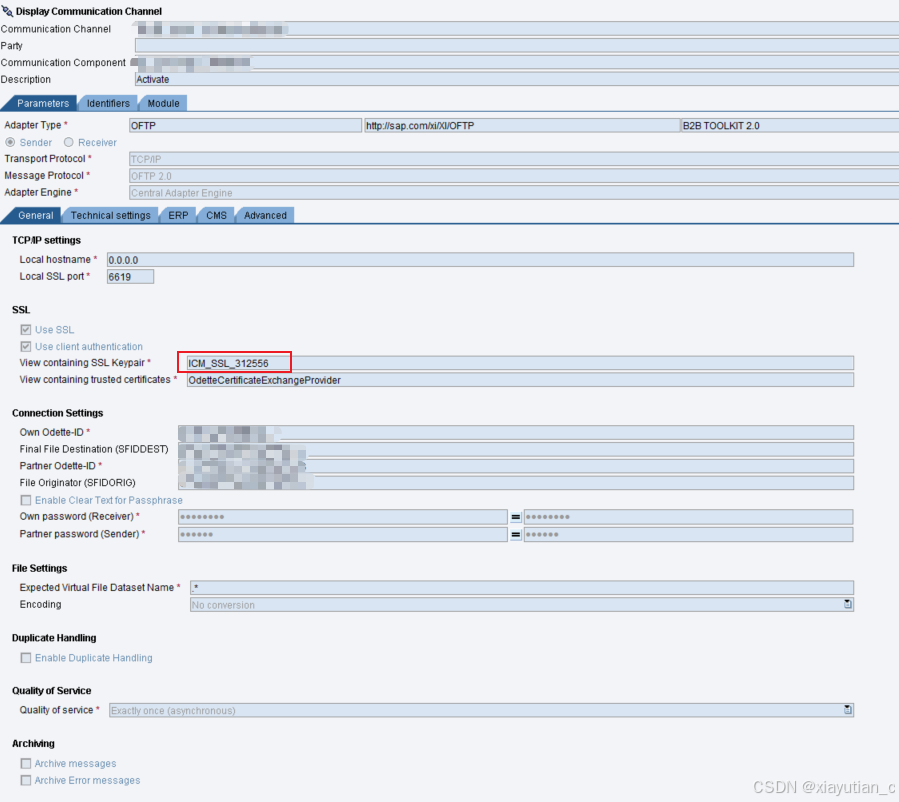Click the File Settings heading
899x802 pixels.
tap(40, 568)
